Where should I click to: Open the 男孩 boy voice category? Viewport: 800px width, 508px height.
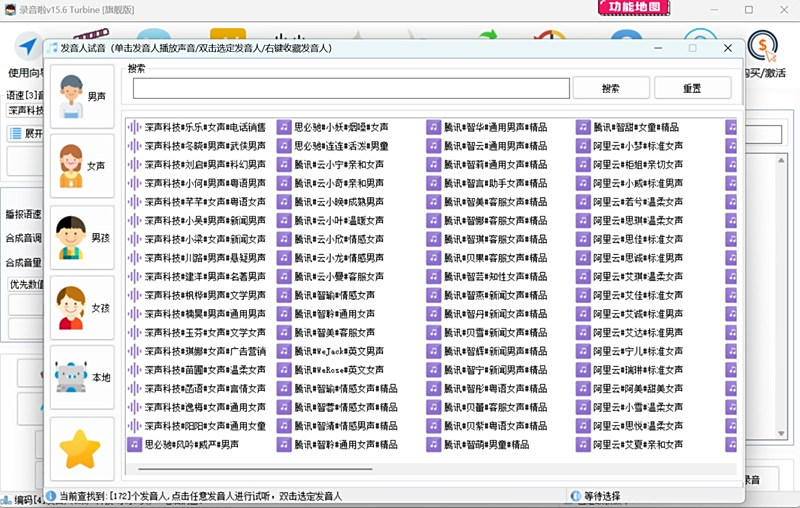(81, 236)
